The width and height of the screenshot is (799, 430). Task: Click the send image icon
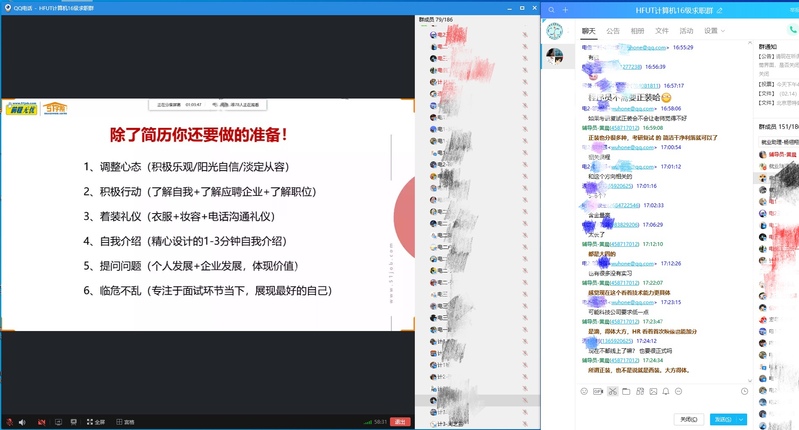coord(654,390)
